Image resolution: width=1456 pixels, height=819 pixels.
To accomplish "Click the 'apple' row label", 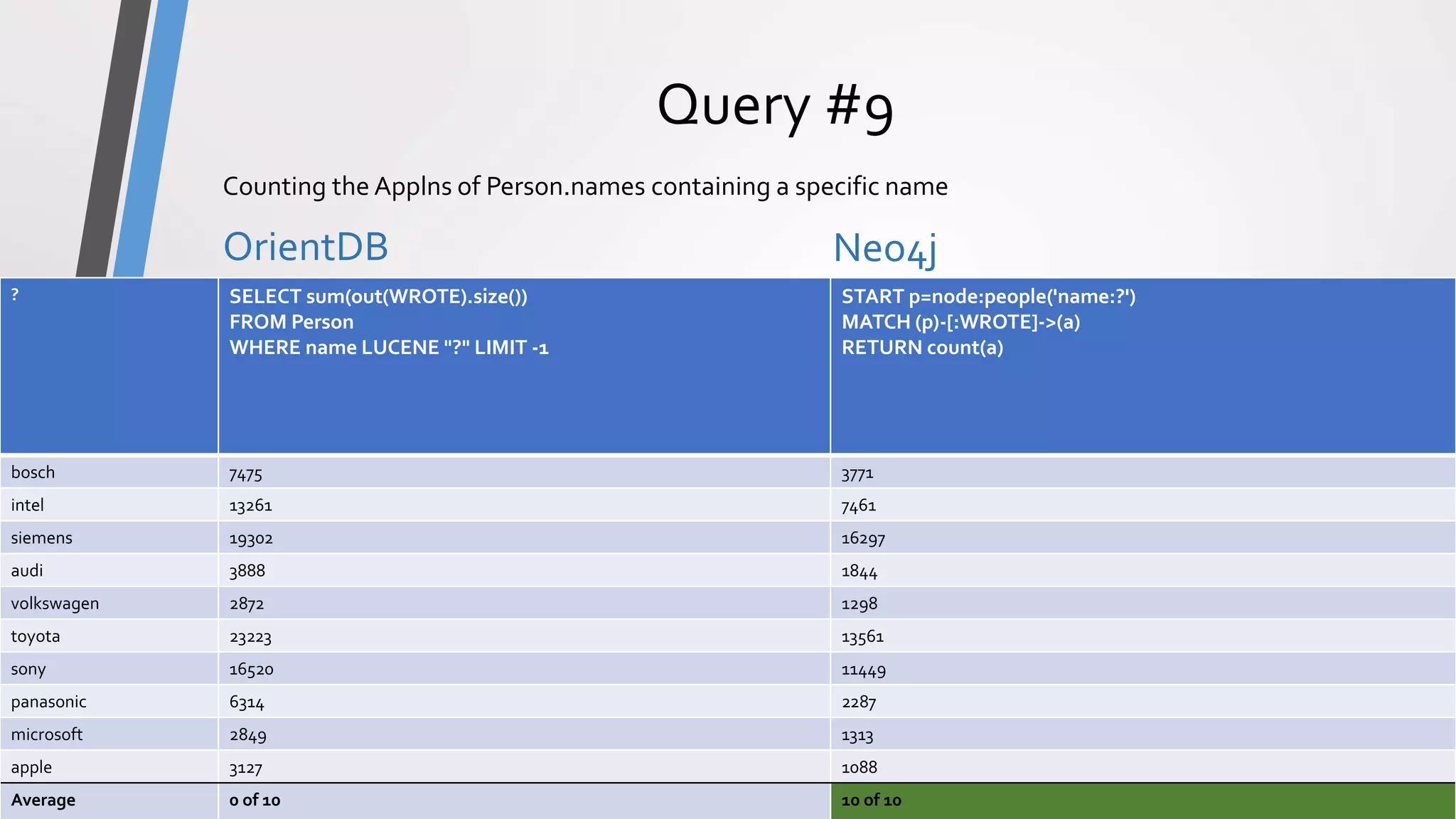I will [x=31, y=768].
